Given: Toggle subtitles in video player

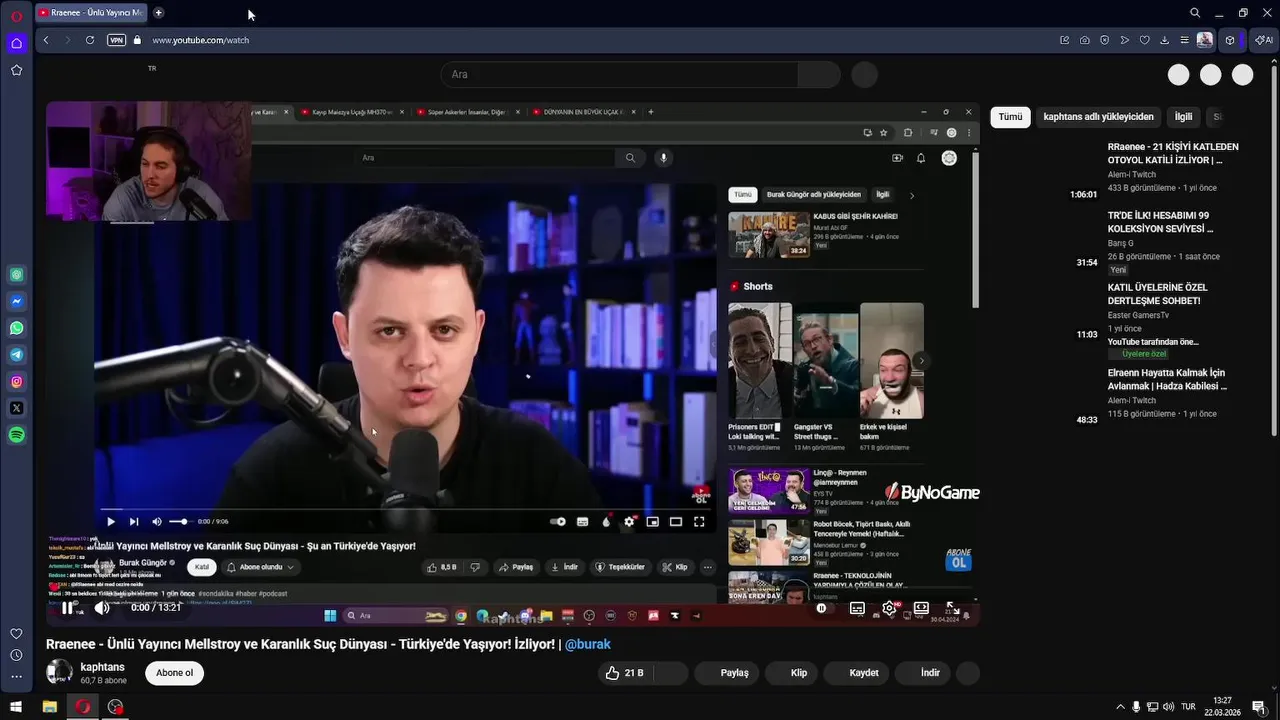Looking at the screenshot, I should [857, 608].
